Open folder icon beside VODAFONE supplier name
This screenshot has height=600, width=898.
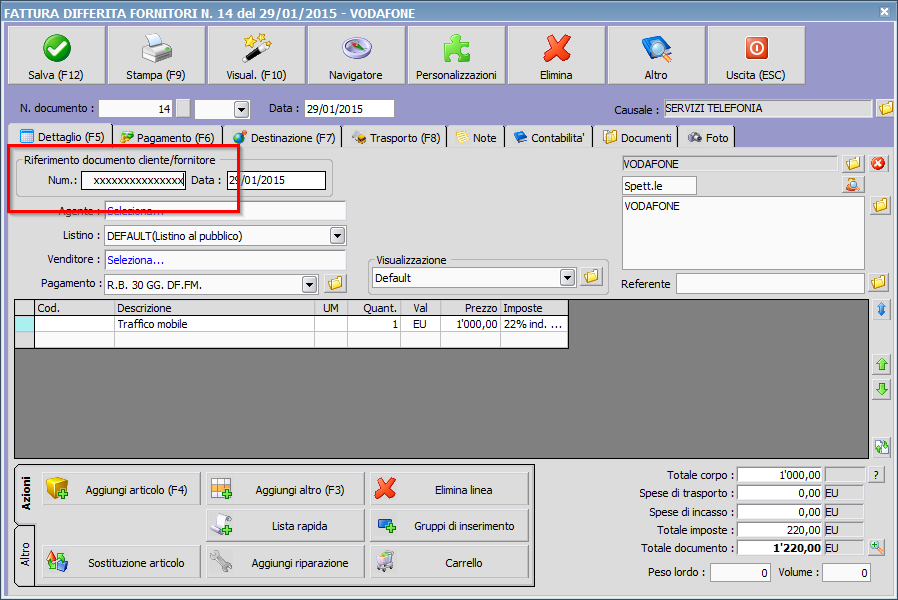tap(853, 164)
